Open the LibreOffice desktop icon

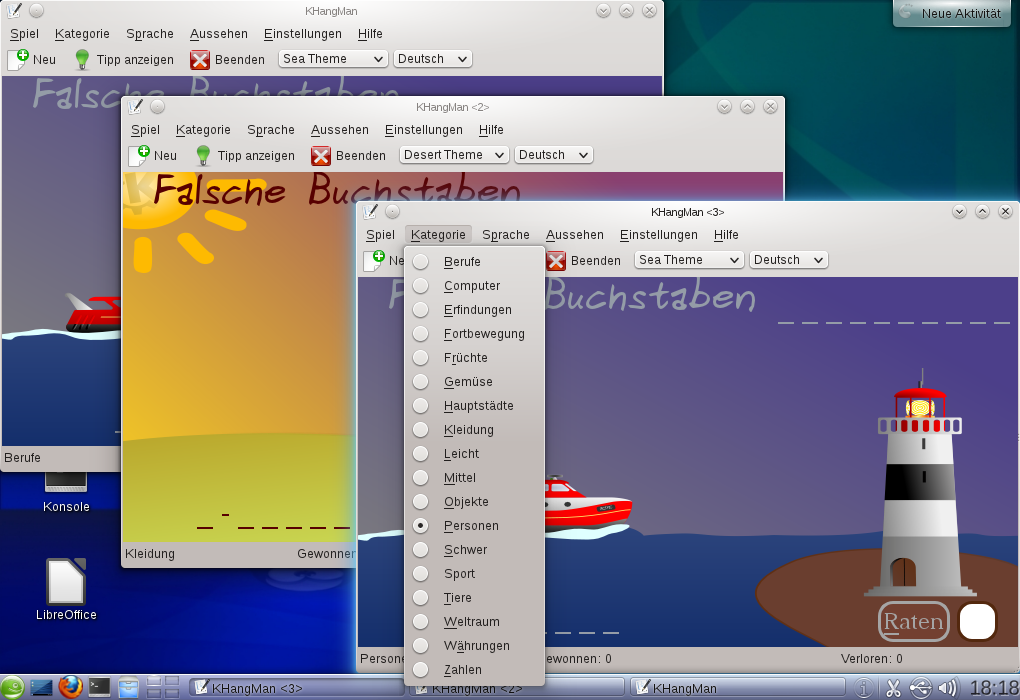pyautogui.click(x=66, y=589)
